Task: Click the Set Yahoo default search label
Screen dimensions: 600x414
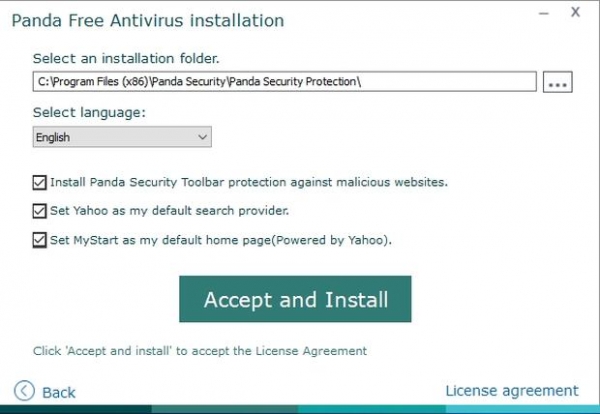Action: click(170, 211)
